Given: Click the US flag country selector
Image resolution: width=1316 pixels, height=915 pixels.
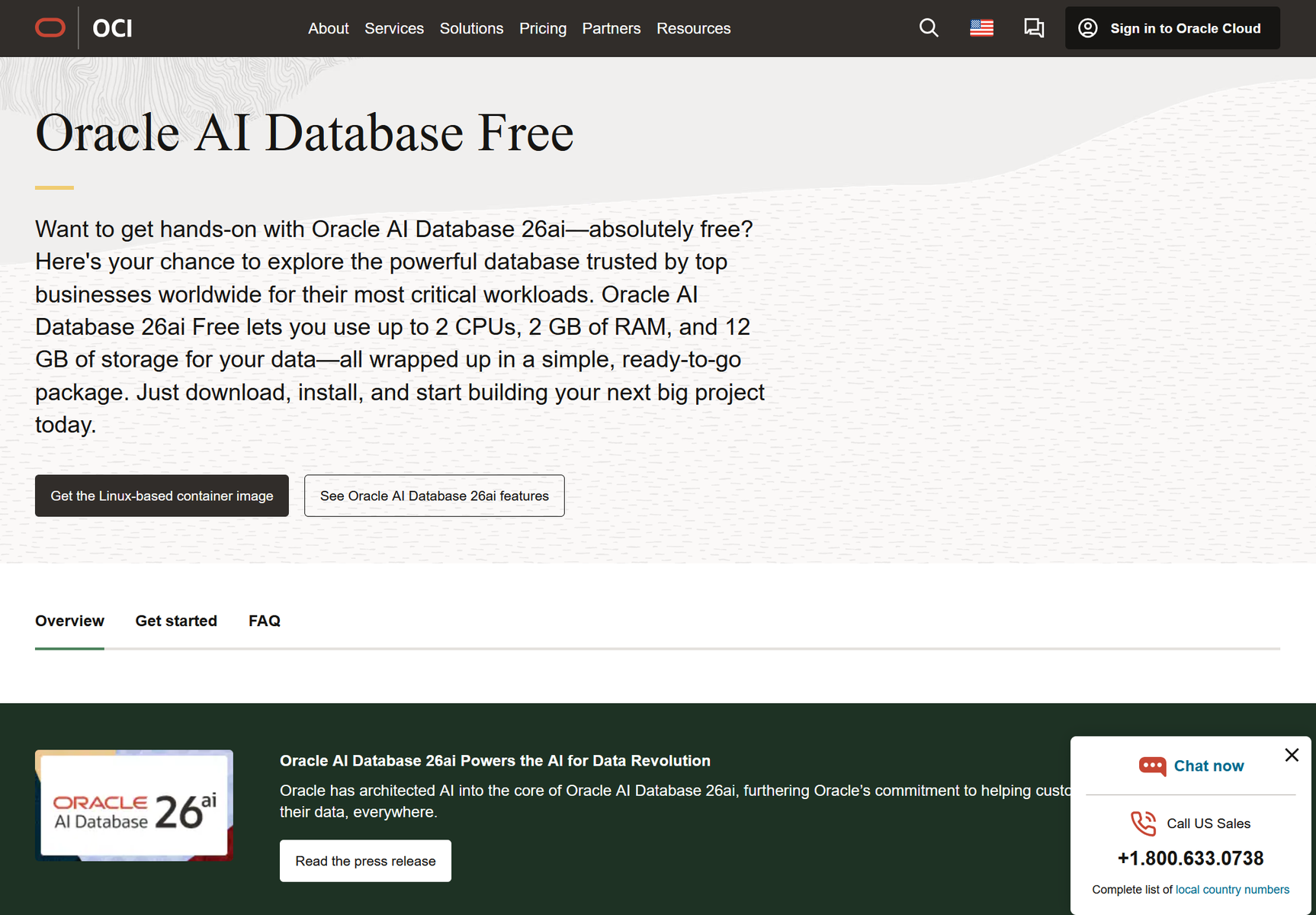Looking at the screenshot, I should point(981,28).
